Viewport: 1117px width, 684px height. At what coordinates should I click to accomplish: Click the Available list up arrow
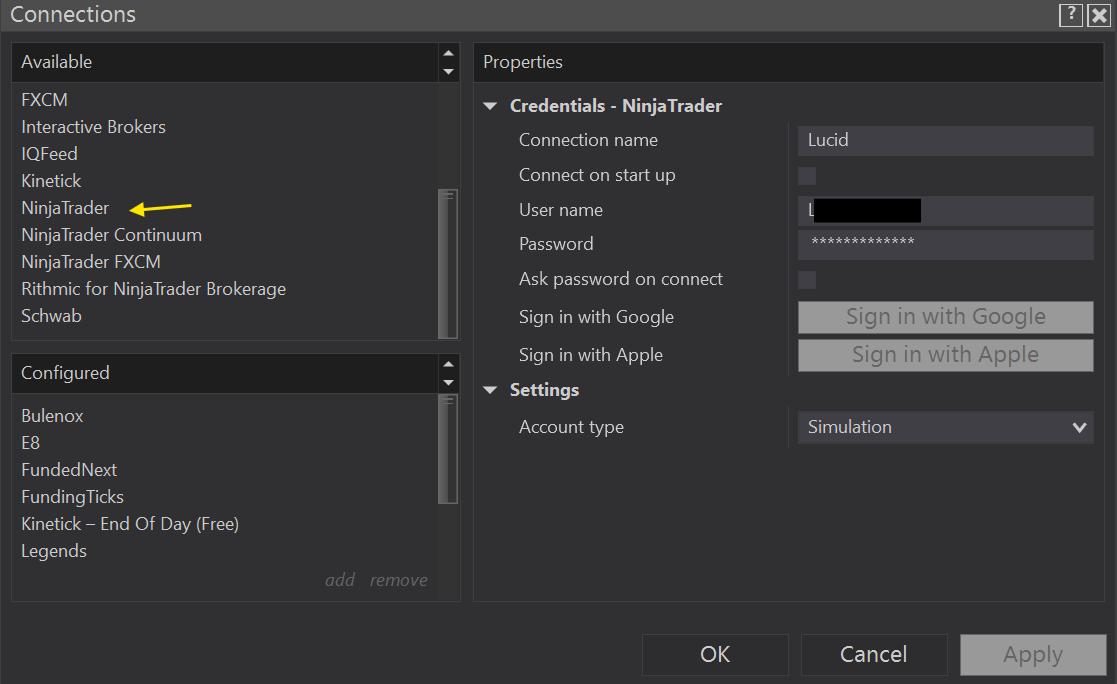point(448,53)
